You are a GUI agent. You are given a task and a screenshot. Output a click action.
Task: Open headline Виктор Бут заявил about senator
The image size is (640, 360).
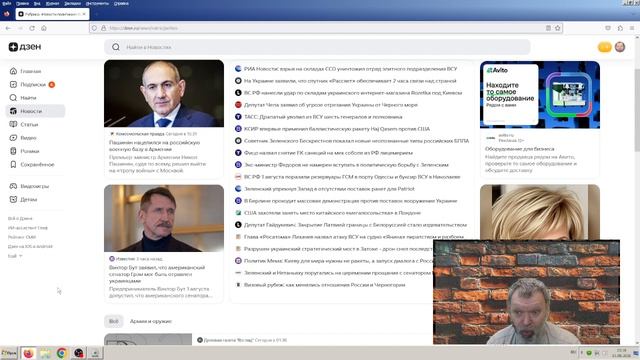point(157,274)
